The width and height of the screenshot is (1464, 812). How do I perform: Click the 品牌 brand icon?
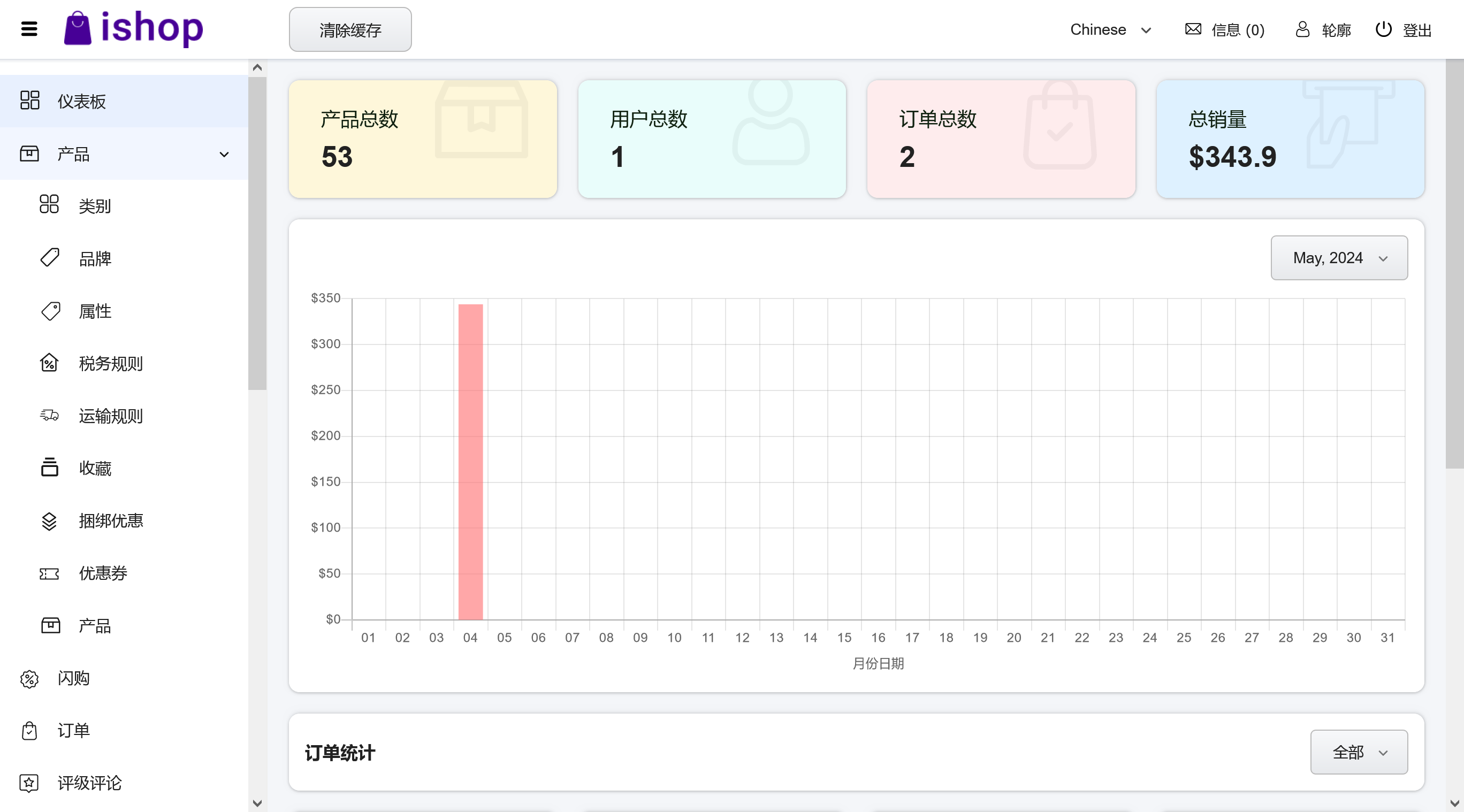point(50,258)
